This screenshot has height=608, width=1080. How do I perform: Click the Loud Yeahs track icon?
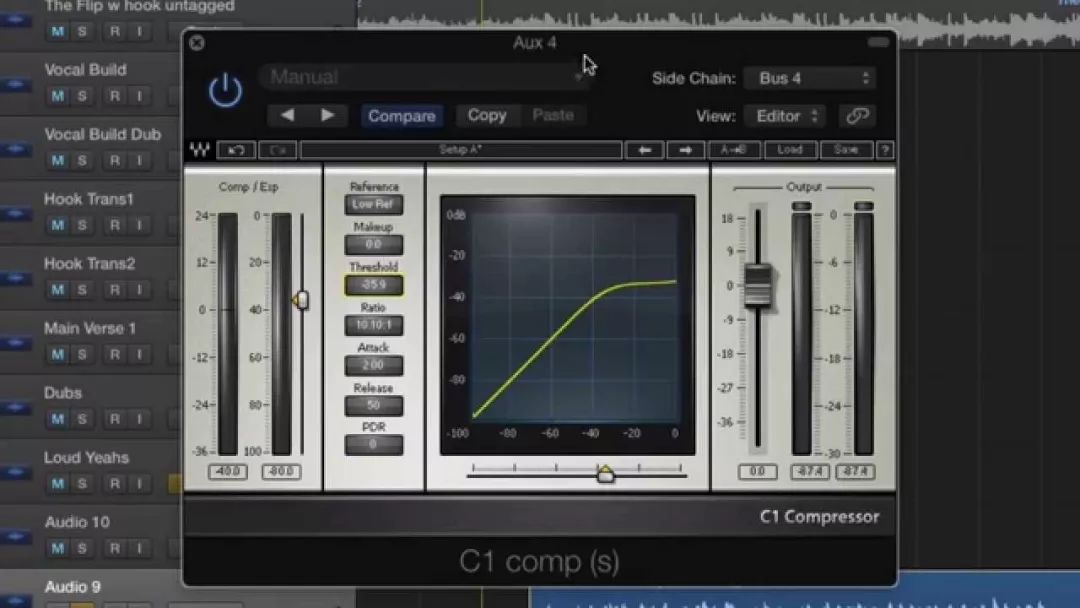click(16, 472)
